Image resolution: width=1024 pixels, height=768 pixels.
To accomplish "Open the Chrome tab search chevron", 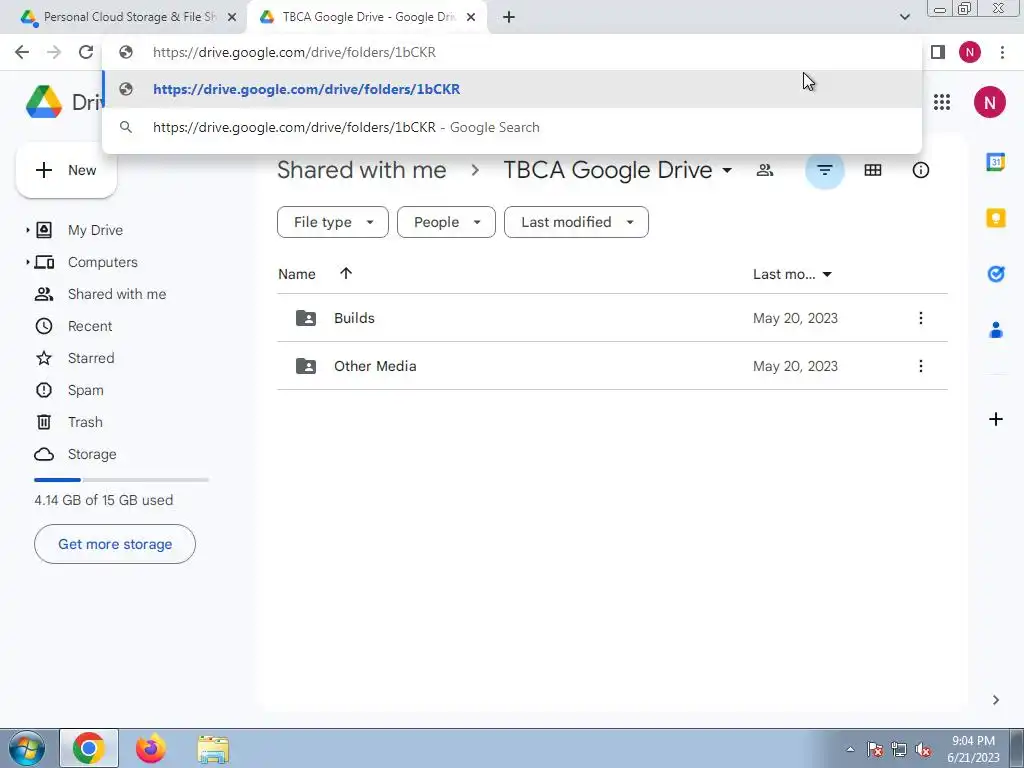I will point(904,17).
